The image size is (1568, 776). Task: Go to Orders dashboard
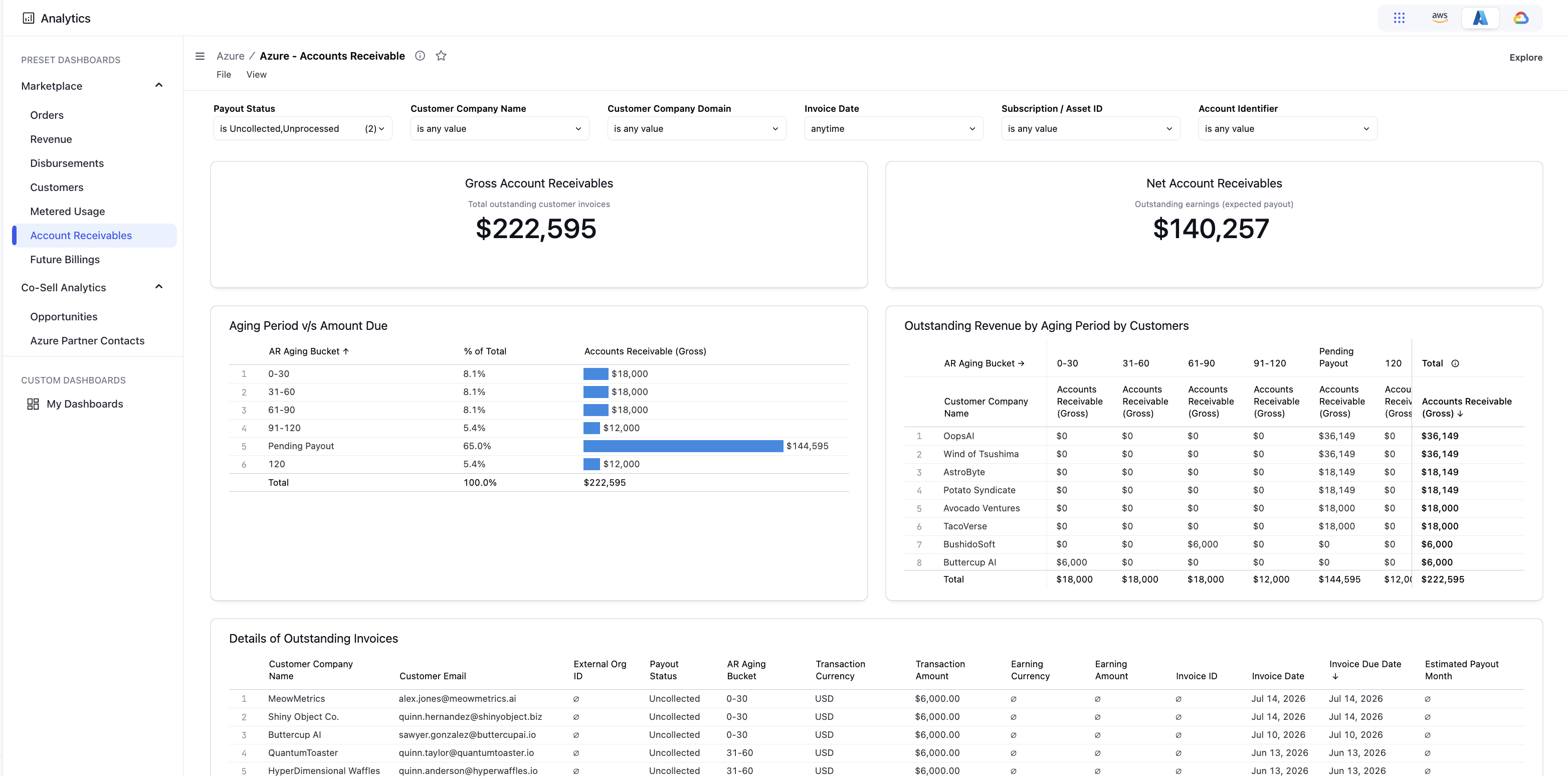click(47, 115)
